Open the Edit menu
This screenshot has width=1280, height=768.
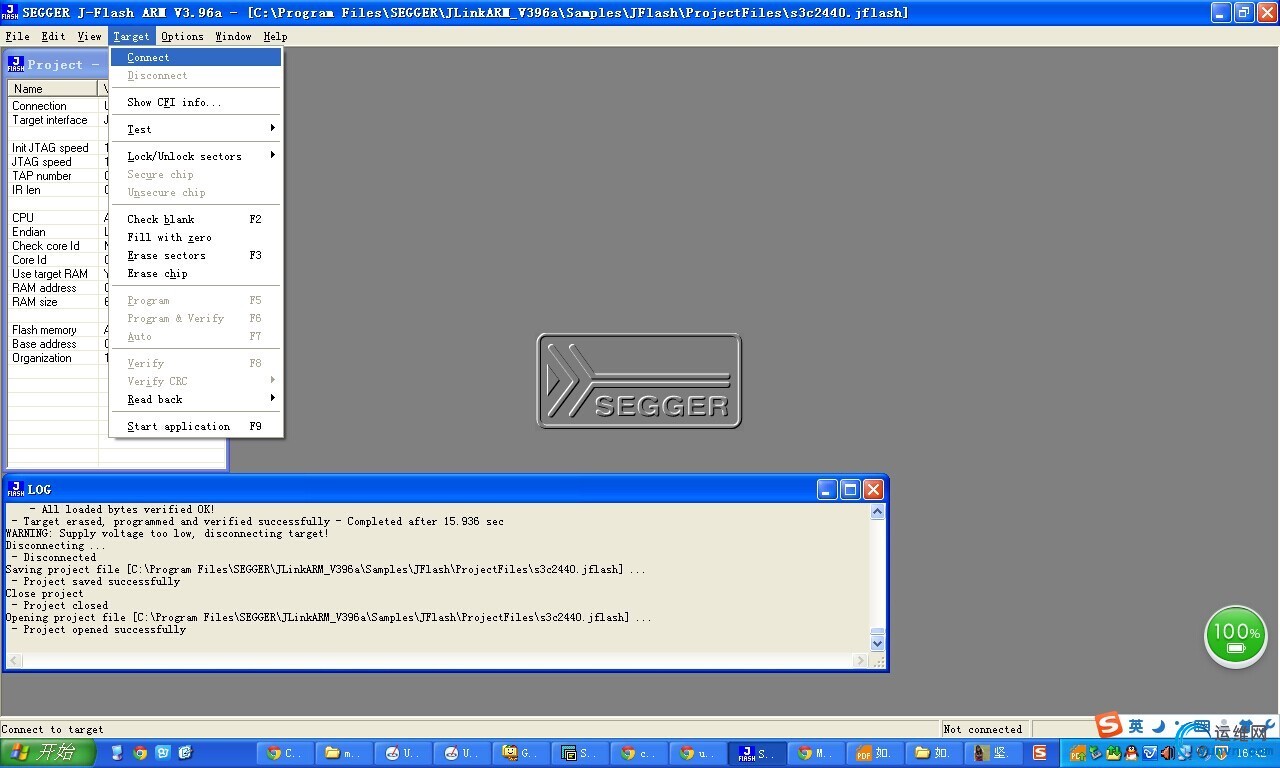coord(53,36)
